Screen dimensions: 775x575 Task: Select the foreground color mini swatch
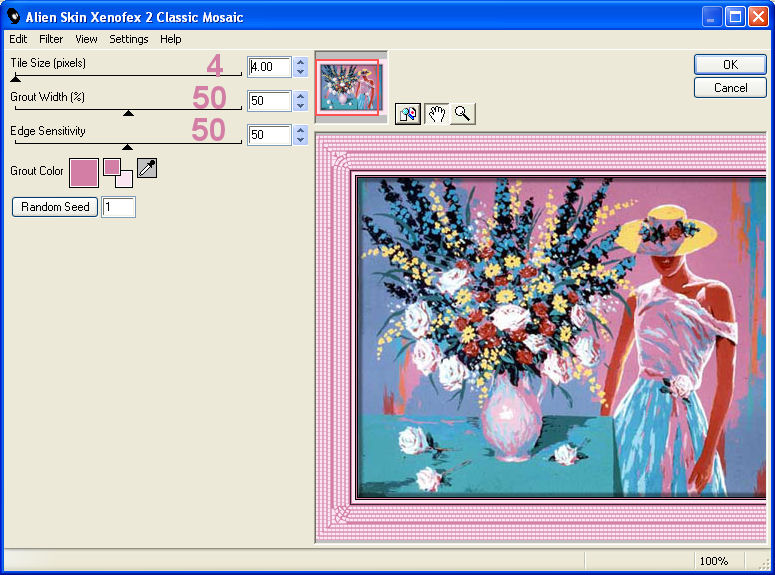pos(112,167)
